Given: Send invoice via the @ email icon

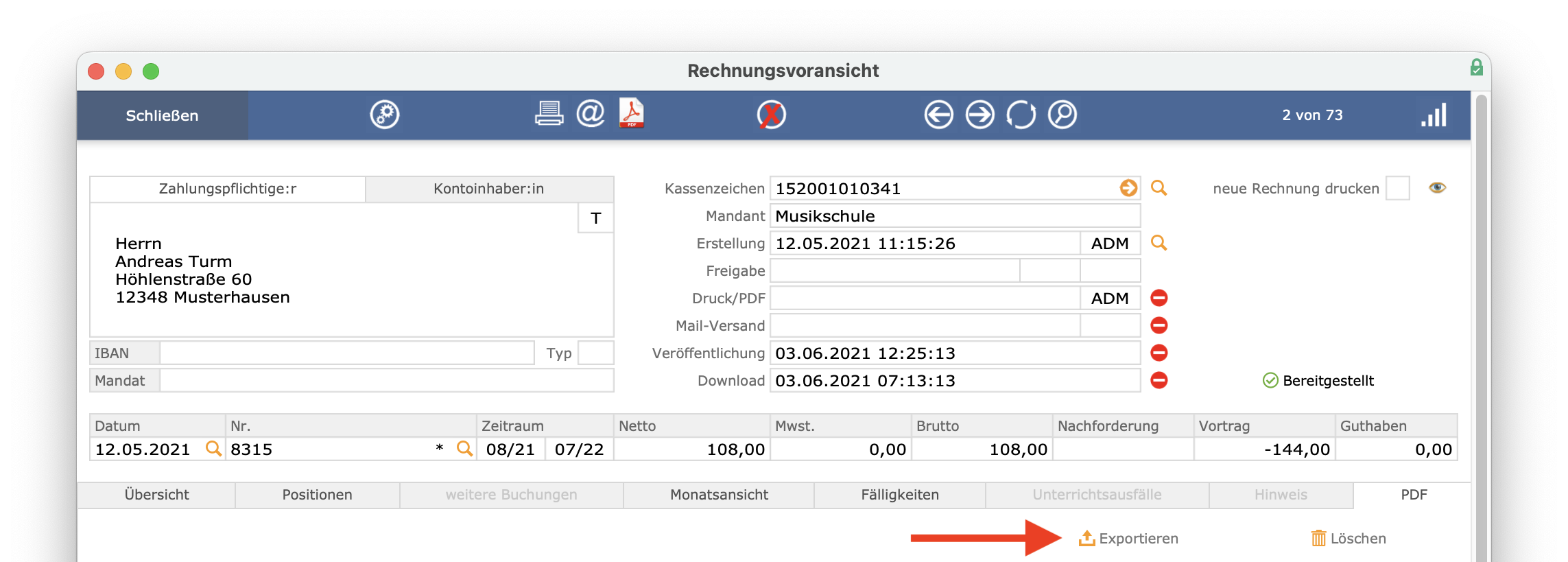Looking at the screenshot, I should [x=590, y=113].
